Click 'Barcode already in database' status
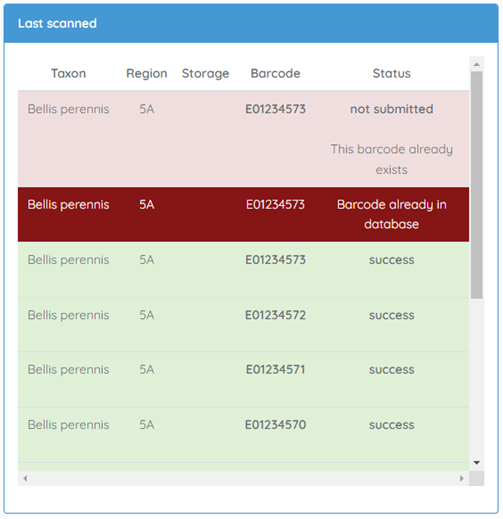 pos(391,214)
